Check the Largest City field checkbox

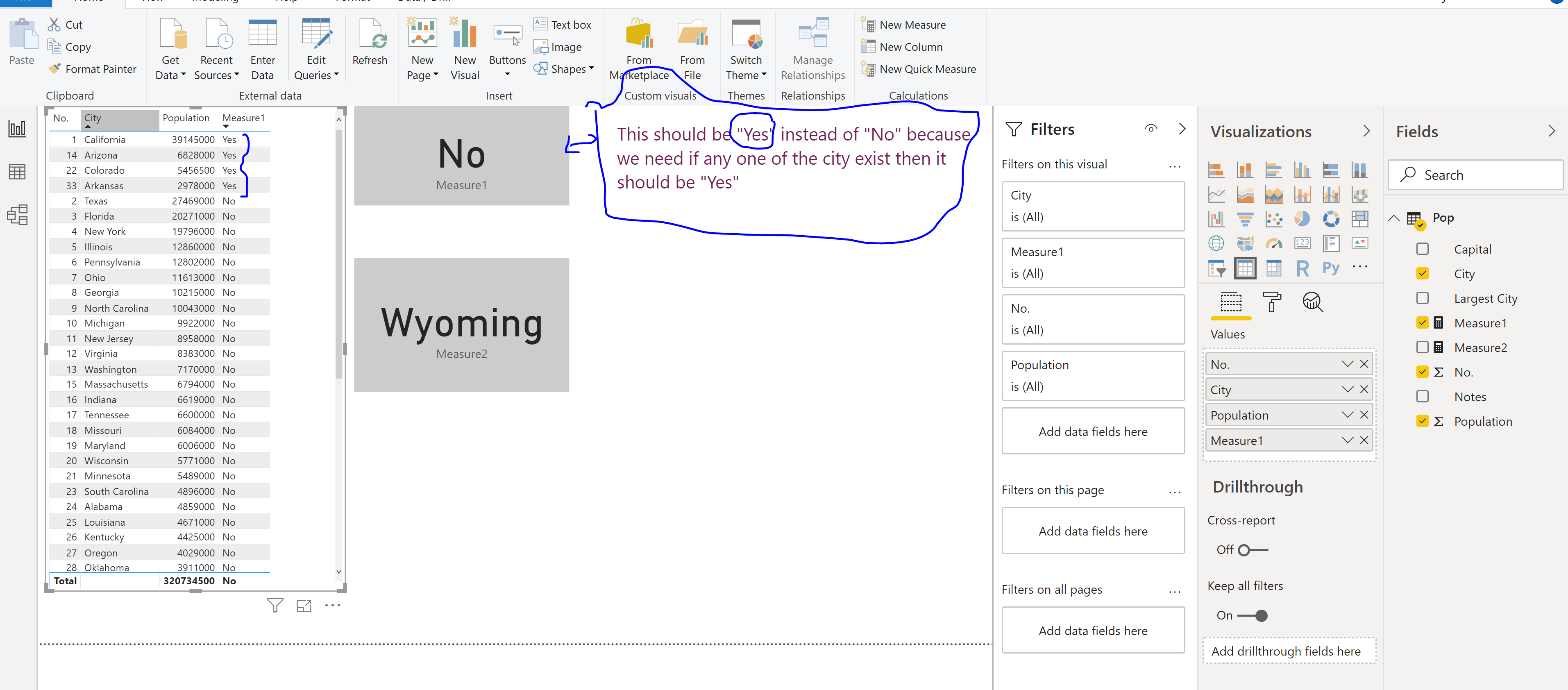click(1423, 298)
